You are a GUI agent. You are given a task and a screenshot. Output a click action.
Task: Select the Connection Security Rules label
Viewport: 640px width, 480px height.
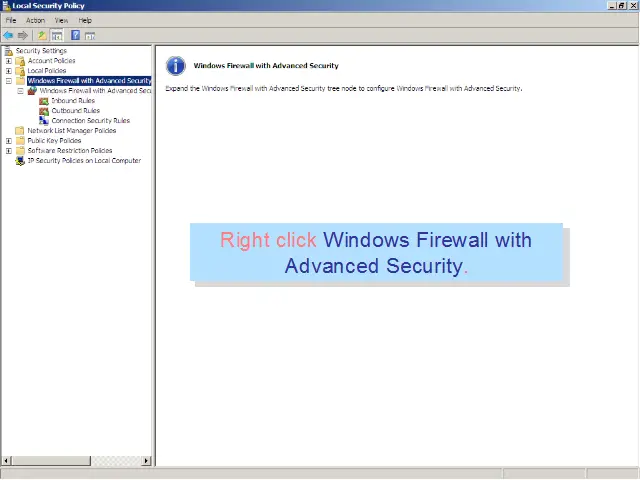coord(91,120)
